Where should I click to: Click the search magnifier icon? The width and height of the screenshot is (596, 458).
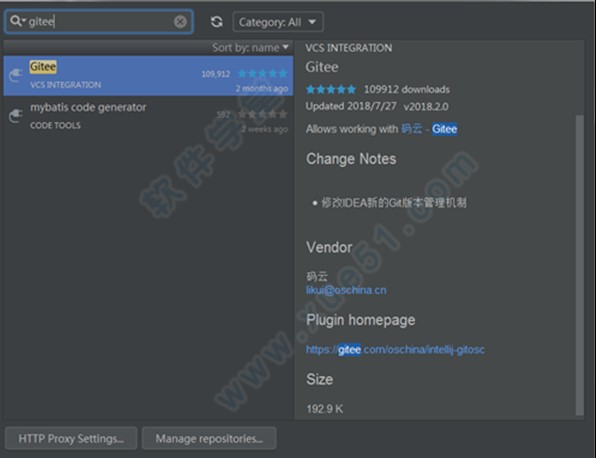point(17,21)
